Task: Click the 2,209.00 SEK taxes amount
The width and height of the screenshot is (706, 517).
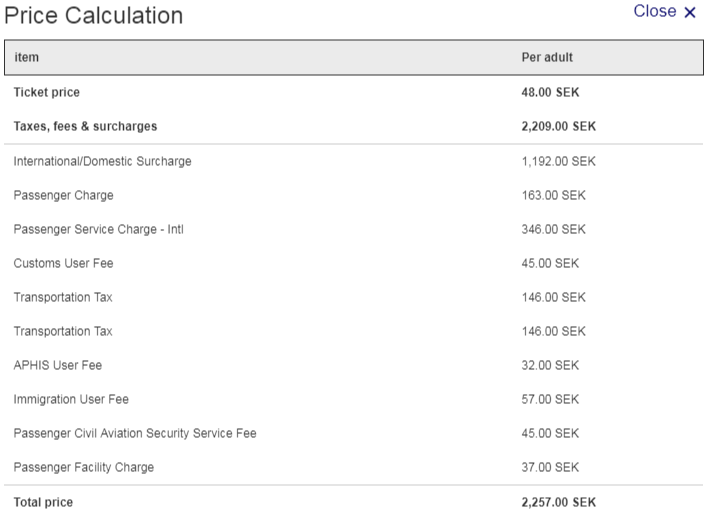Action: pos(559,127)
